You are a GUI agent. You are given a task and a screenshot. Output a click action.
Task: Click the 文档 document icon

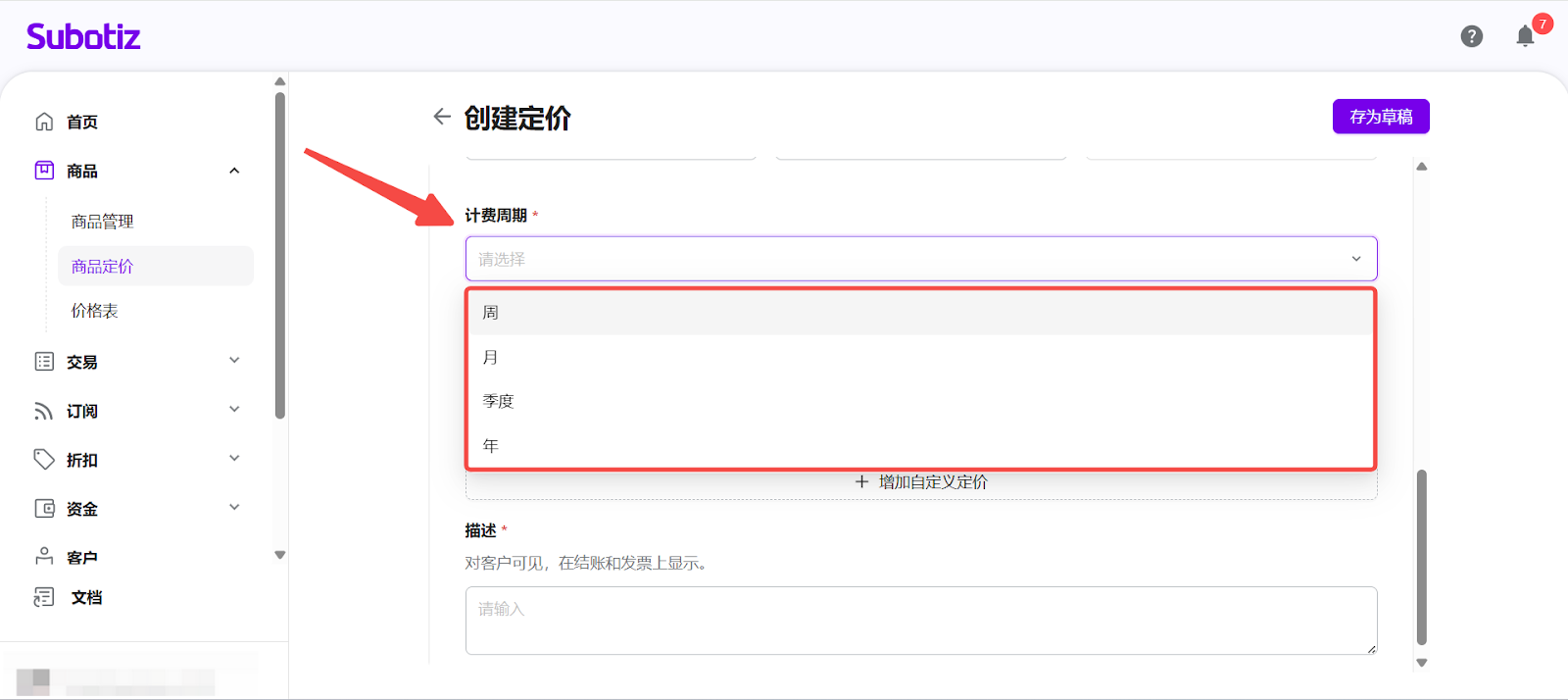pyautogui.click(x=44, y=597)
